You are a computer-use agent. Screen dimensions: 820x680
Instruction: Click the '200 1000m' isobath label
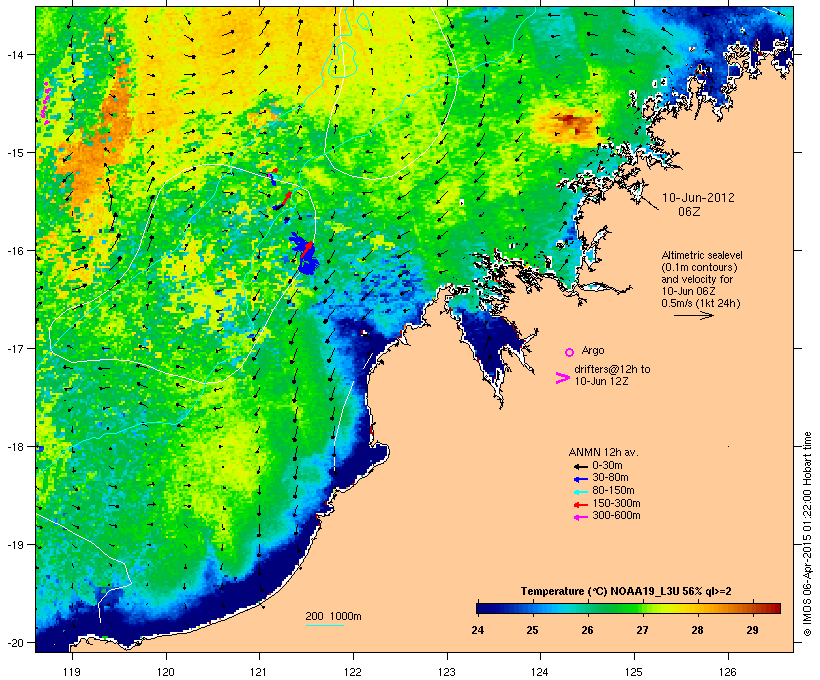pyautogui.click(x=333, y=616)
